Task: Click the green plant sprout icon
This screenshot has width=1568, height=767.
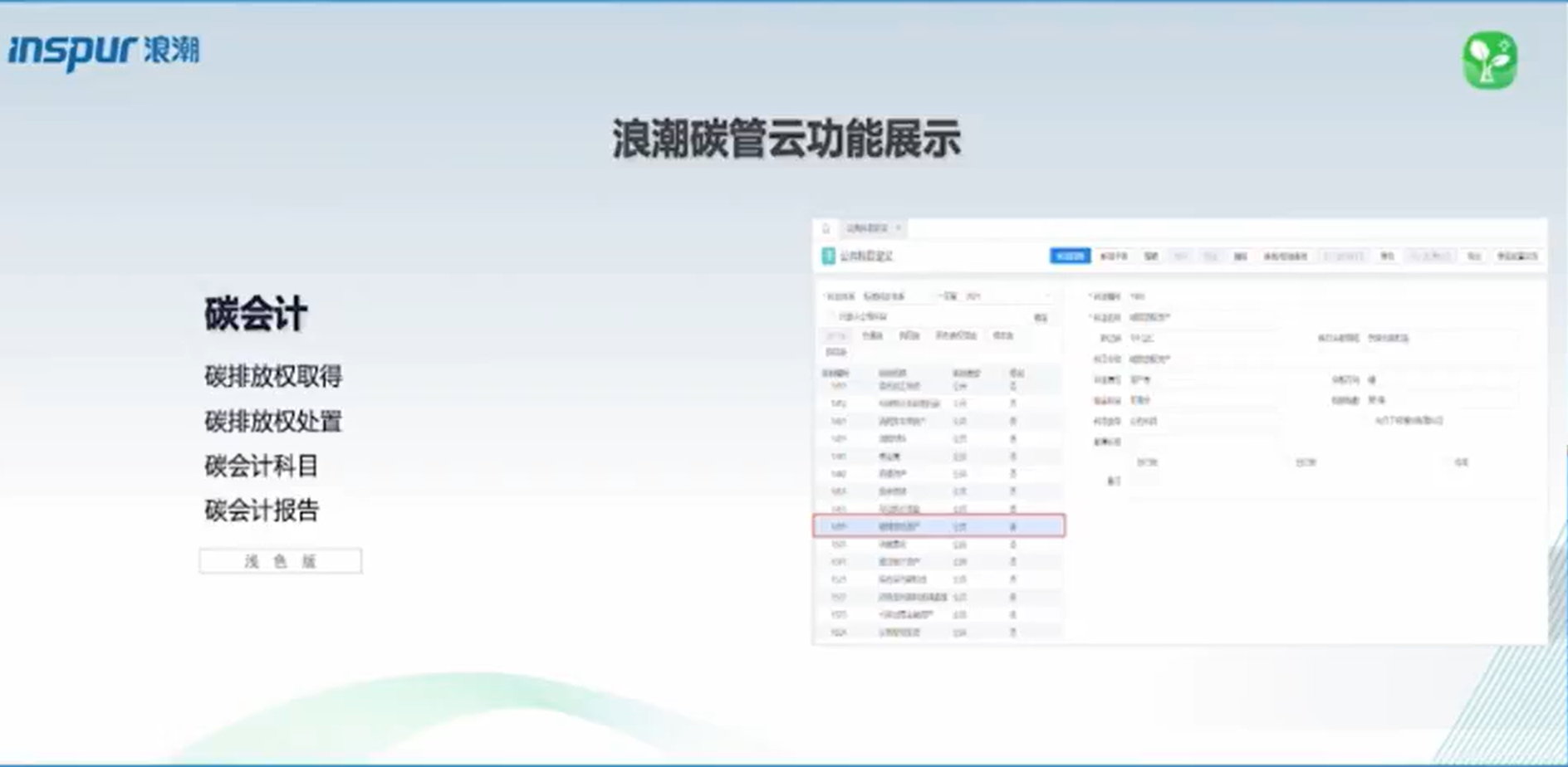Action: click(x=1490, y=60)
